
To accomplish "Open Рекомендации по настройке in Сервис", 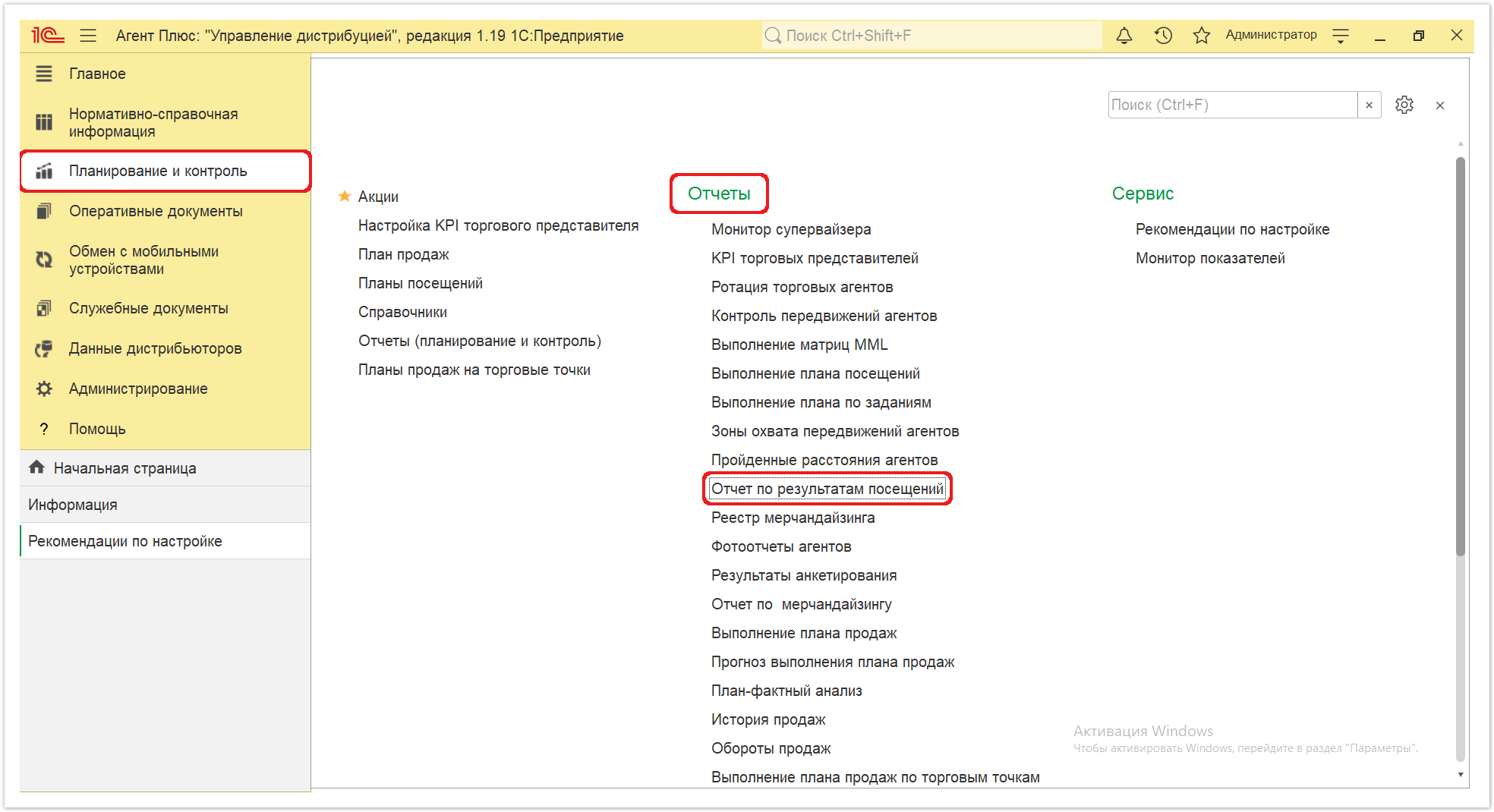I will [1232, 229].
